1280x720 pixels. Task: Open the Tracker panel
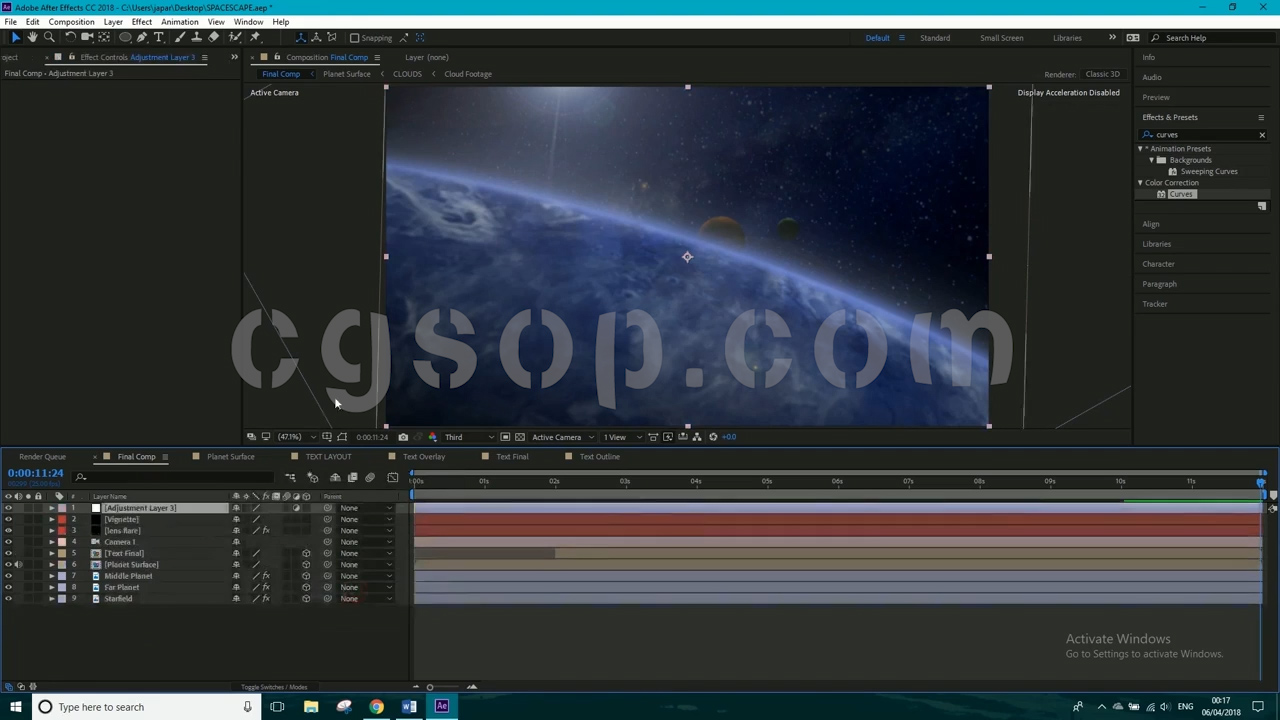coord(1155,304)
